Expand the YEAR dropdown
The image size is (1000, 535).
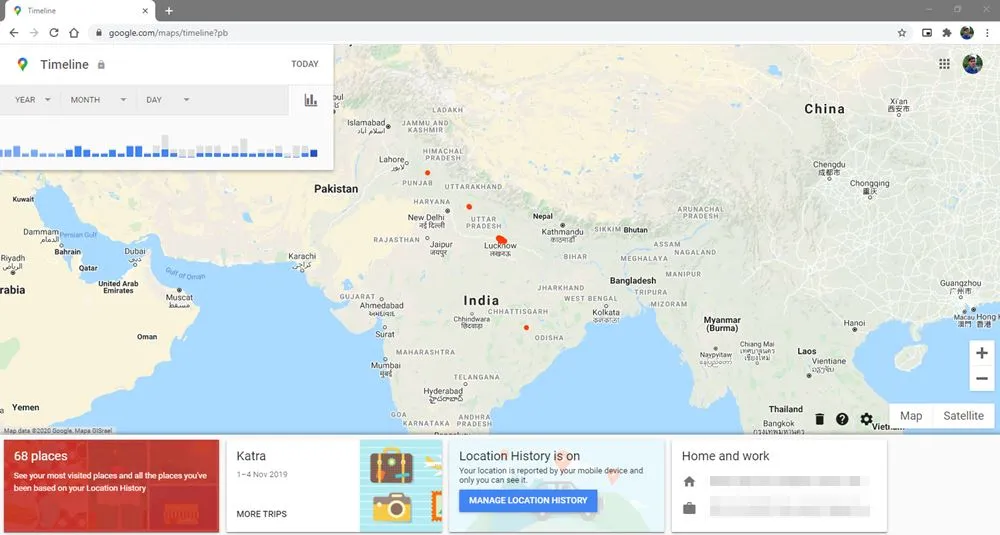point(33,99)
